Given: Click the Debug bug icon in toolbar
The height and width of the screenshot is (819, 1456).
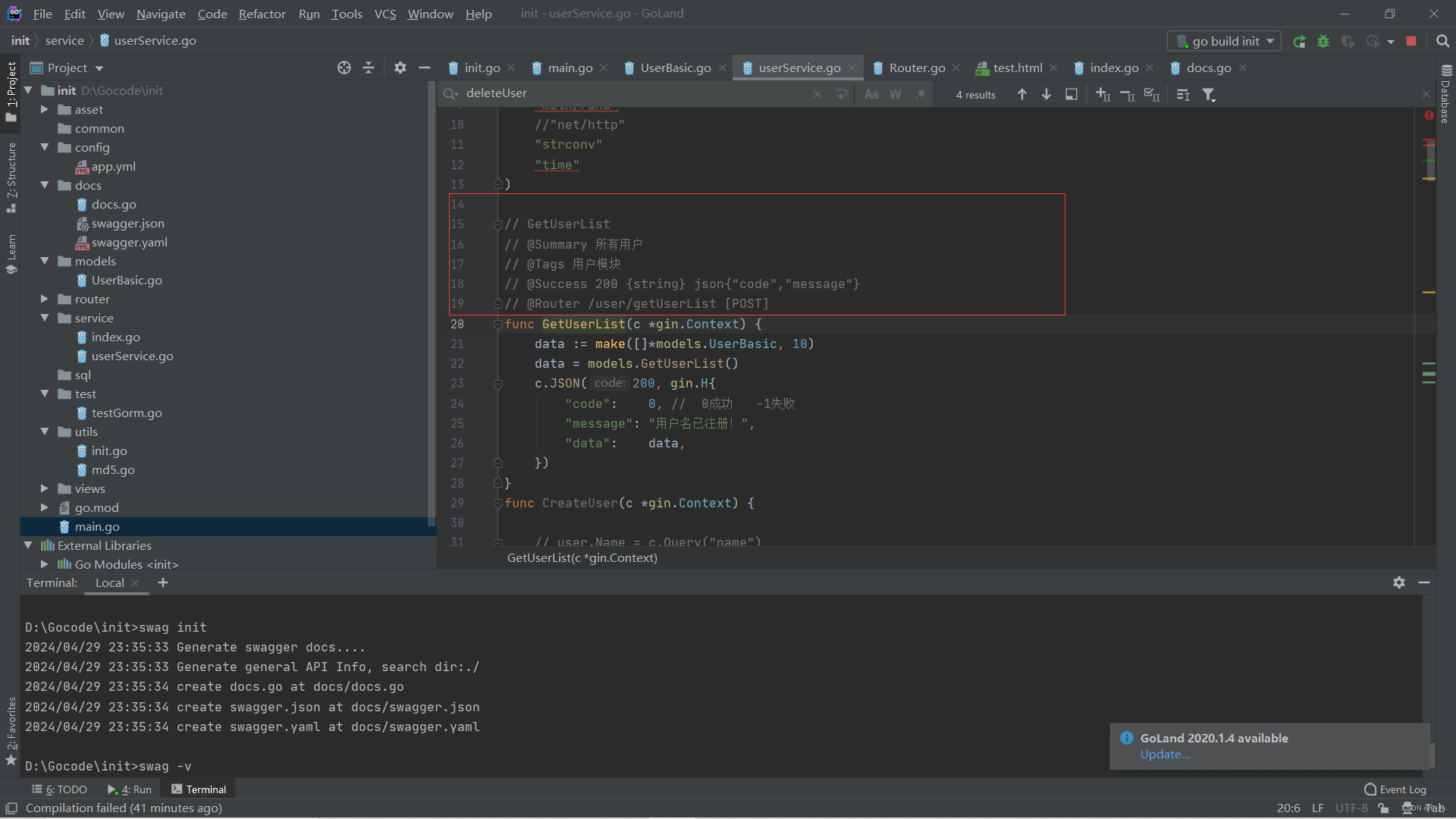Looking at the screenshot, I should pos(1323,42).
